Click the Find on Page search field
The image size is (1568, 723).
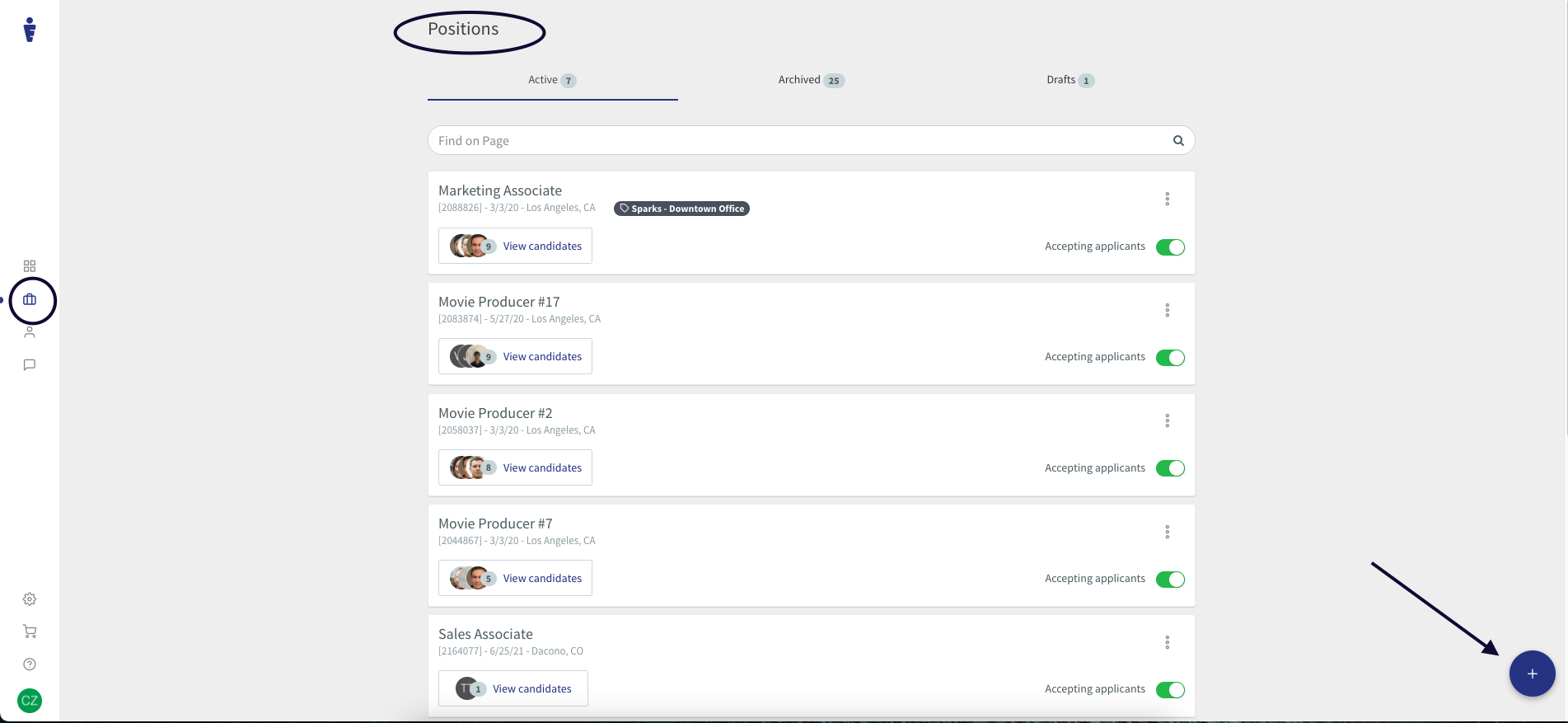tap(799, 141)
